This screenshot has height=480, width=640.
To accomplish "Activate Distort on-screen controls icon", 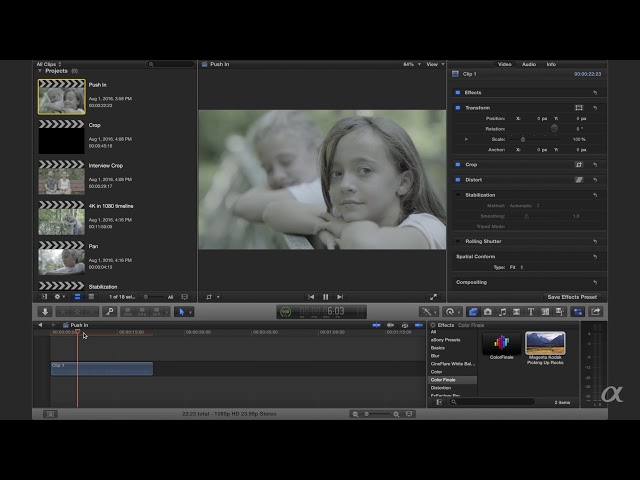I will pos(579,180).
